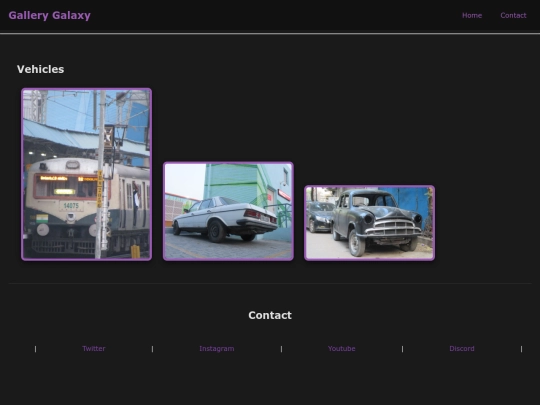Click the Gallery Galaxy site logo

(x=50, y=15)
